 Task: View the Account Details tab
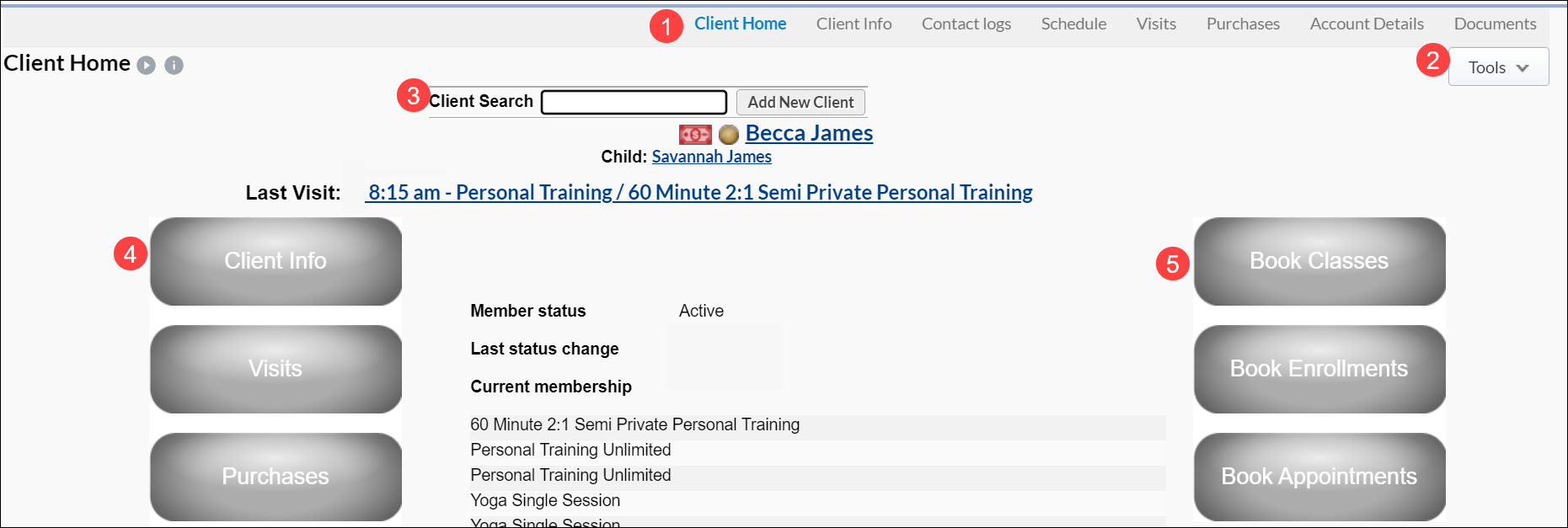pyautogui.click(x=1367, y=24)
